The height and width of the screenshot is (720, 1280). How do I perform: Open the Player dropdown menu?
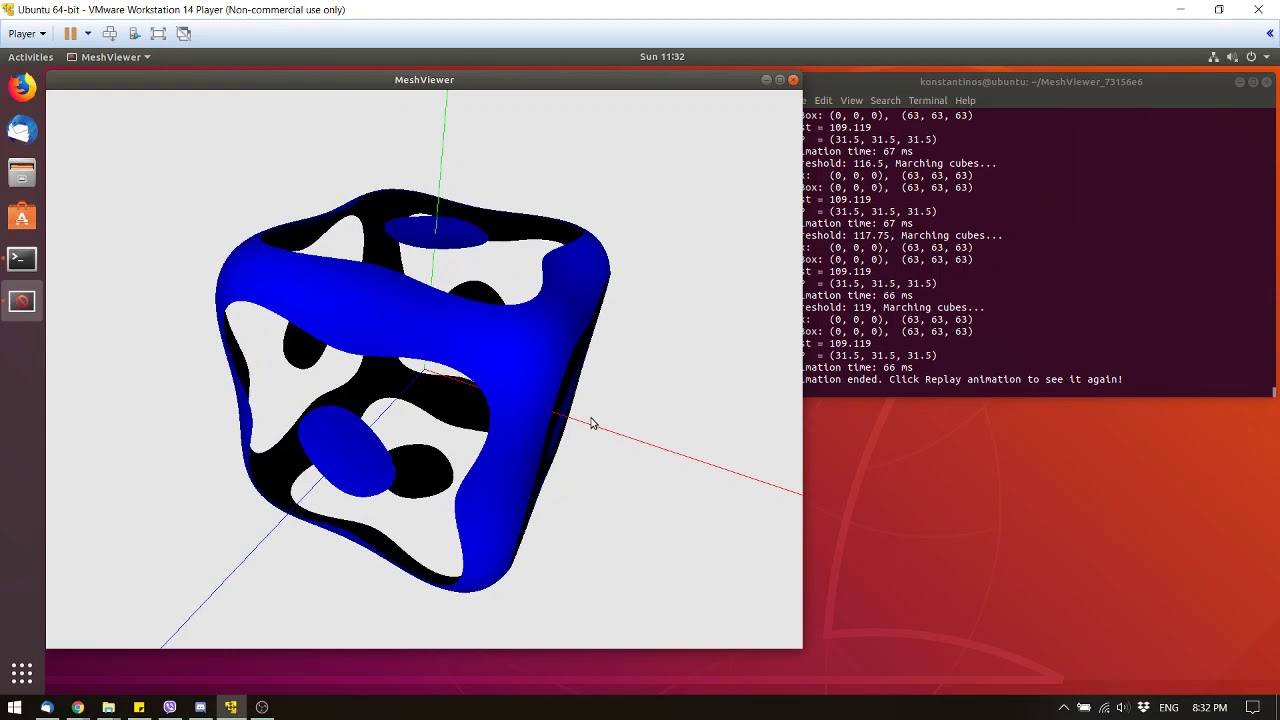click(27, 33)
